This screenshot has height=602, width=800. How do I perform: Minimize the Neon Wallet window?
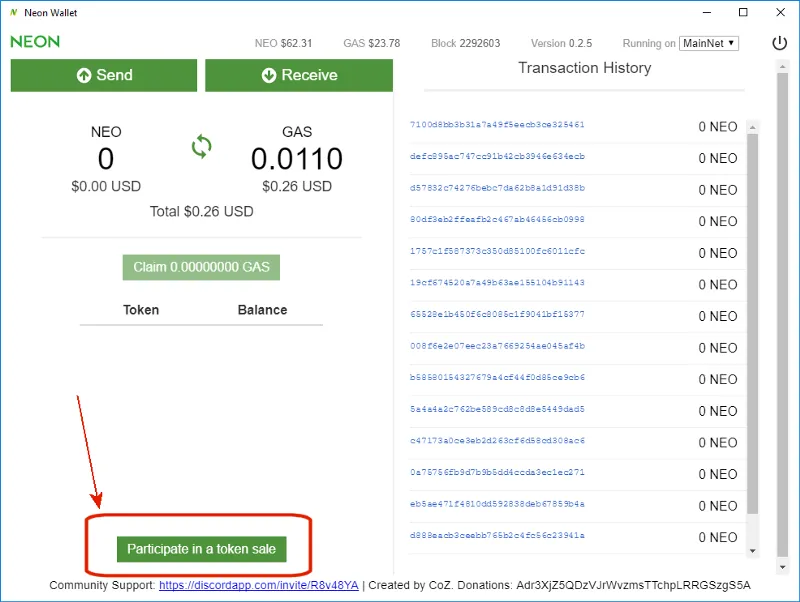[707, 12]
